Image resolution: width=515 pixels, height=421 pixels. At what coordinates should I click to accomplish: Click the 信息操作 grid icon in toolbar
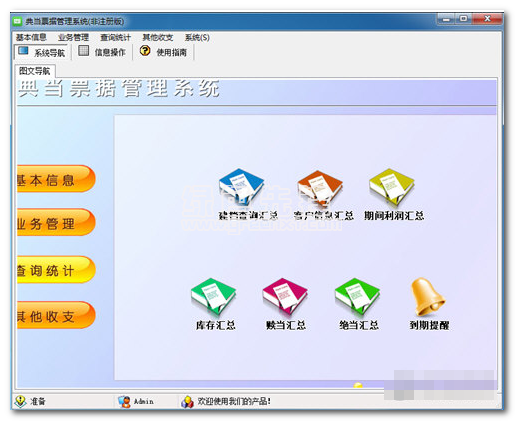83,51
